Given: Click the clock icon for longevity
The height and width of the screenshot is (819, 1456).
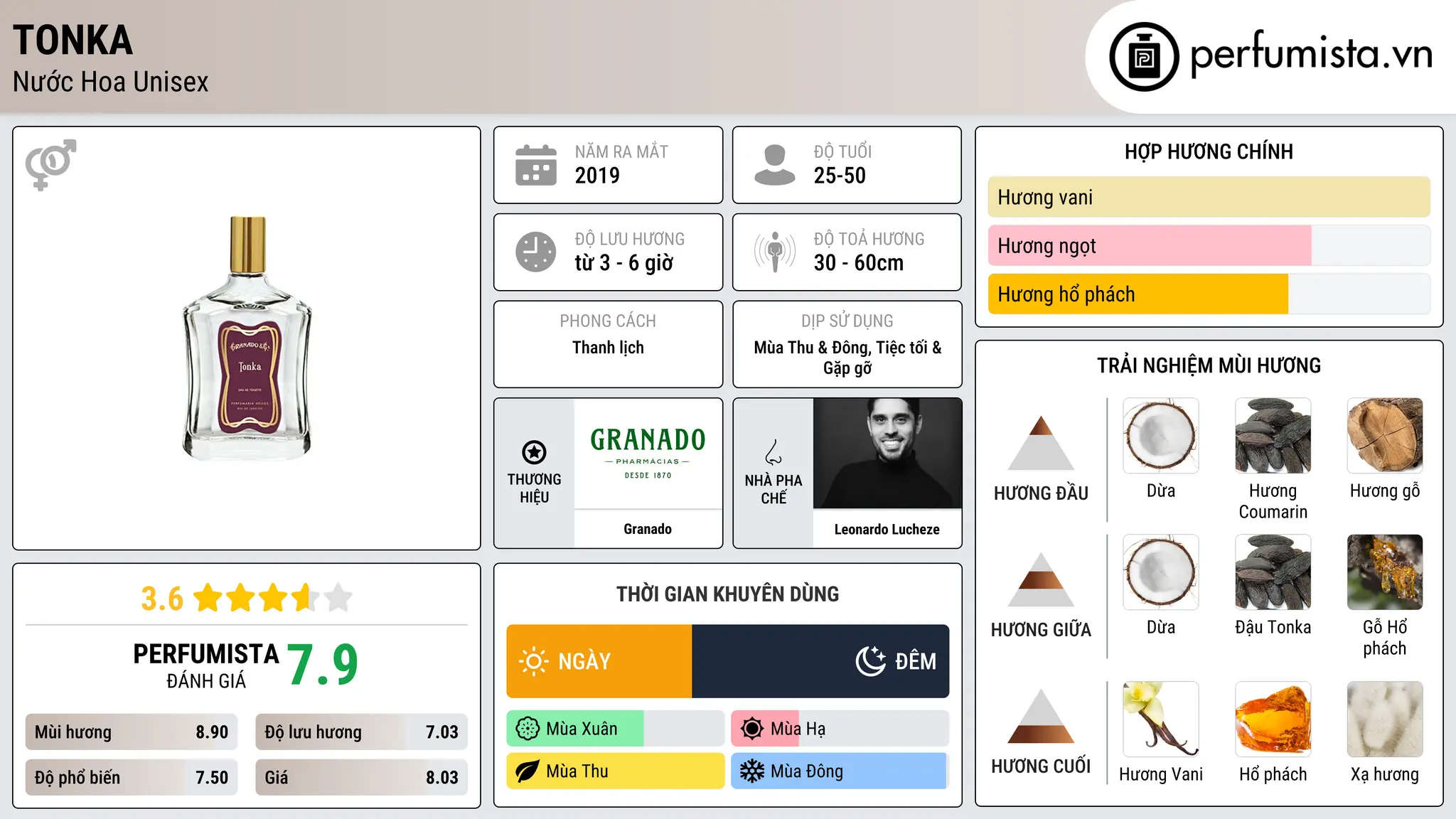Looking at the screenshot, I should pos(536,252).
